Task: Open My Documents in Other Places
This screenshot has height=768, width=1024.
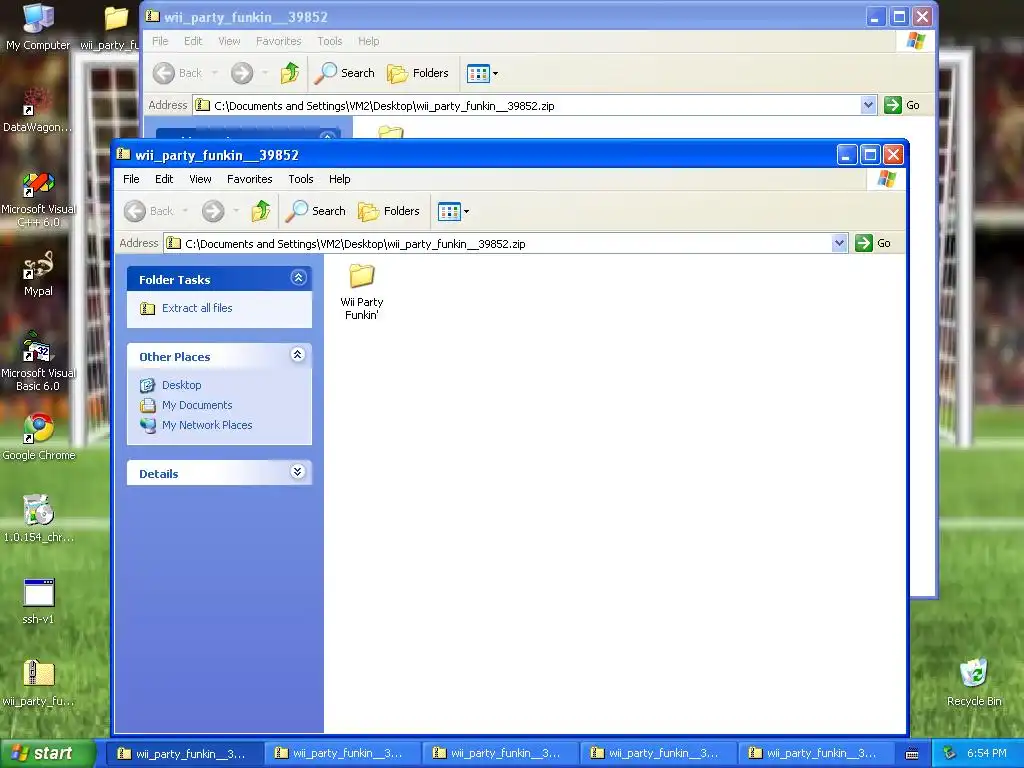Action: [x=197, y=405]
